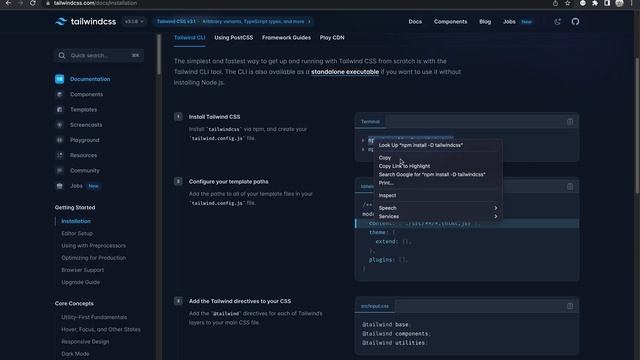Bookmark the page with star icon
This screenshot has height=360, width=640.
(567, 3)
